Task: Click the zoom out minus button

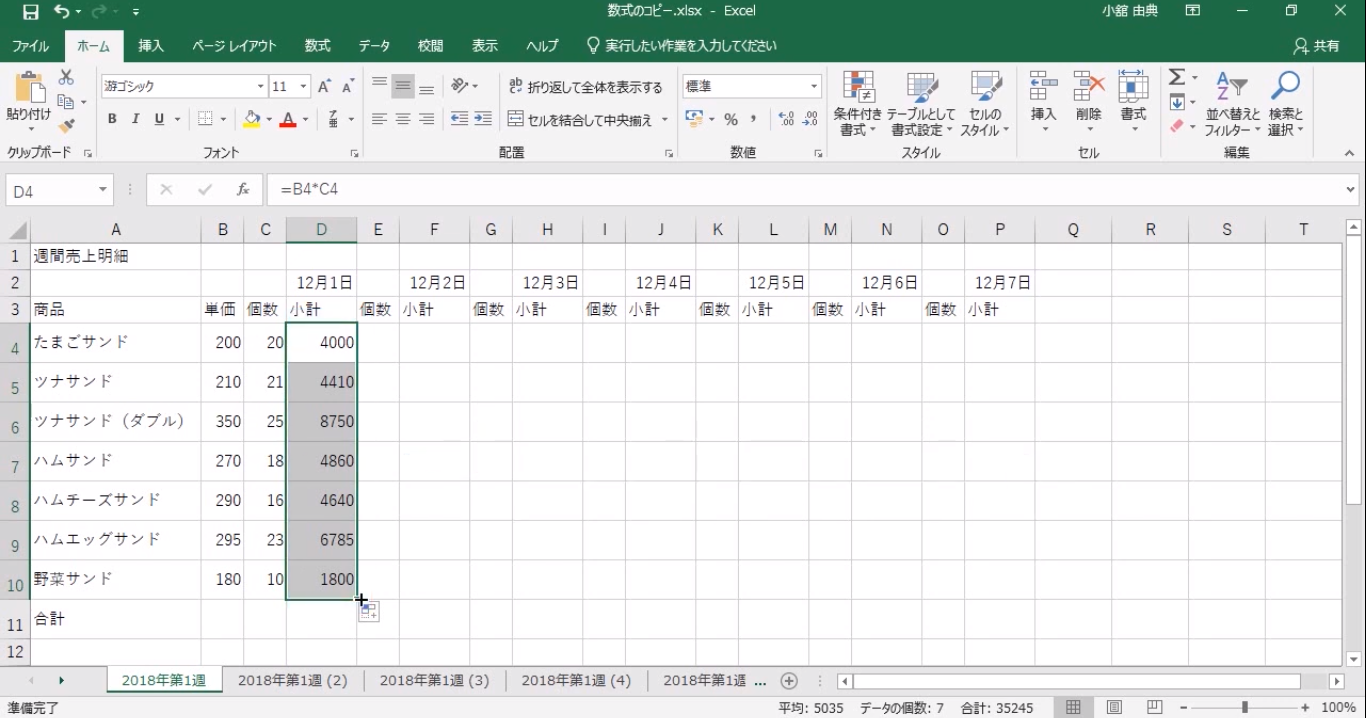Action: [x=1185, y=707]
